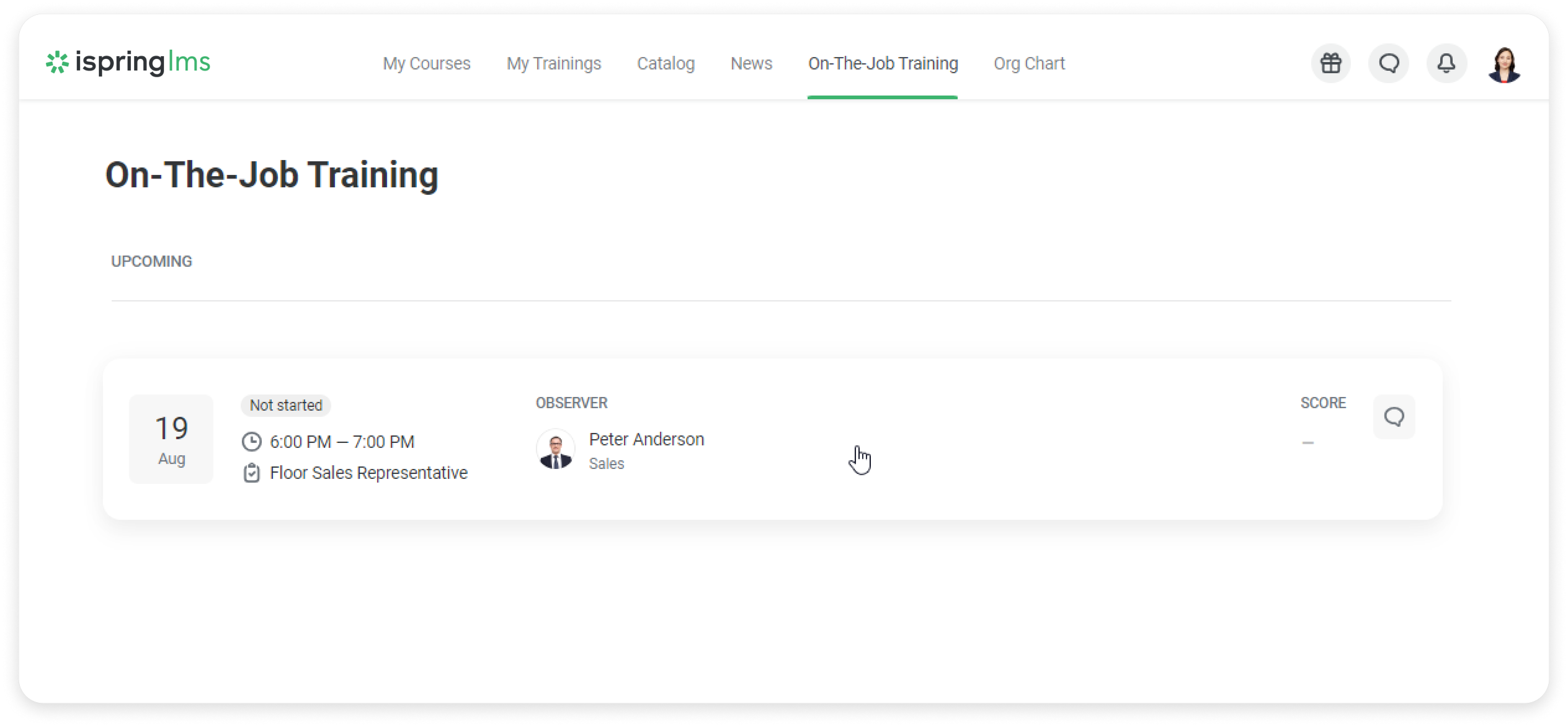Click the checklist clipboard icon
Image resolution: width=1568 pixels, height=727 pixels.
pos(252,472)
